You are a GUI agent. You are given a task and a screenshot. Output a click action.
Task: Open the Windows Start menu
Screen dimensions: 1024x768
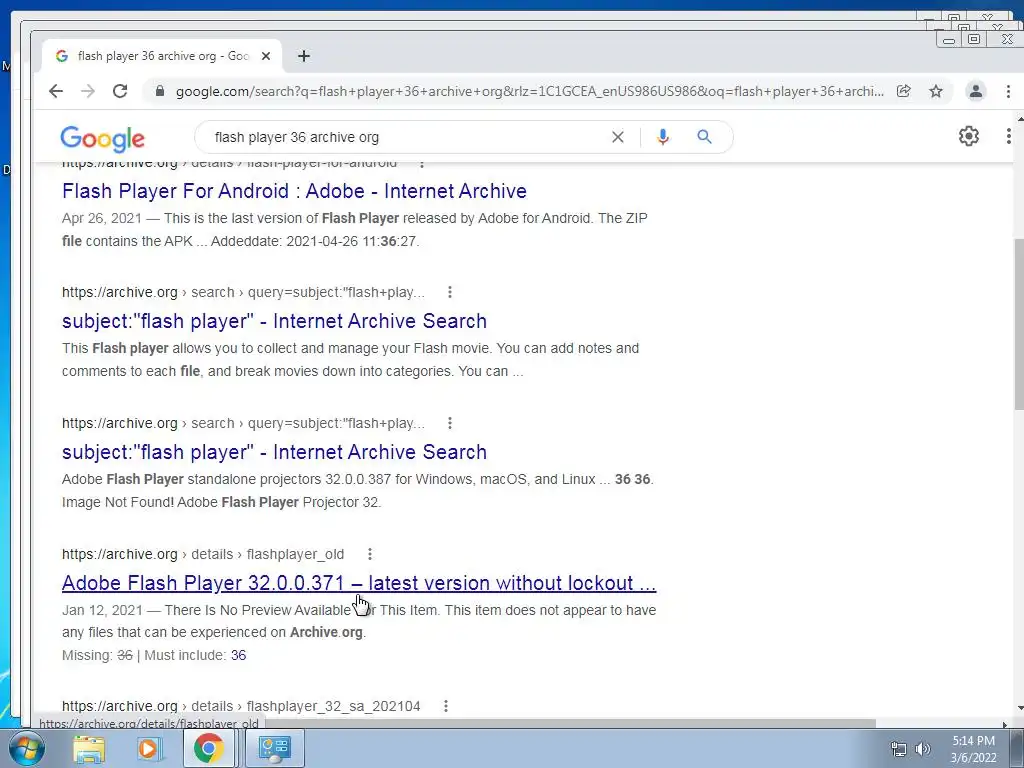point(26,748)
